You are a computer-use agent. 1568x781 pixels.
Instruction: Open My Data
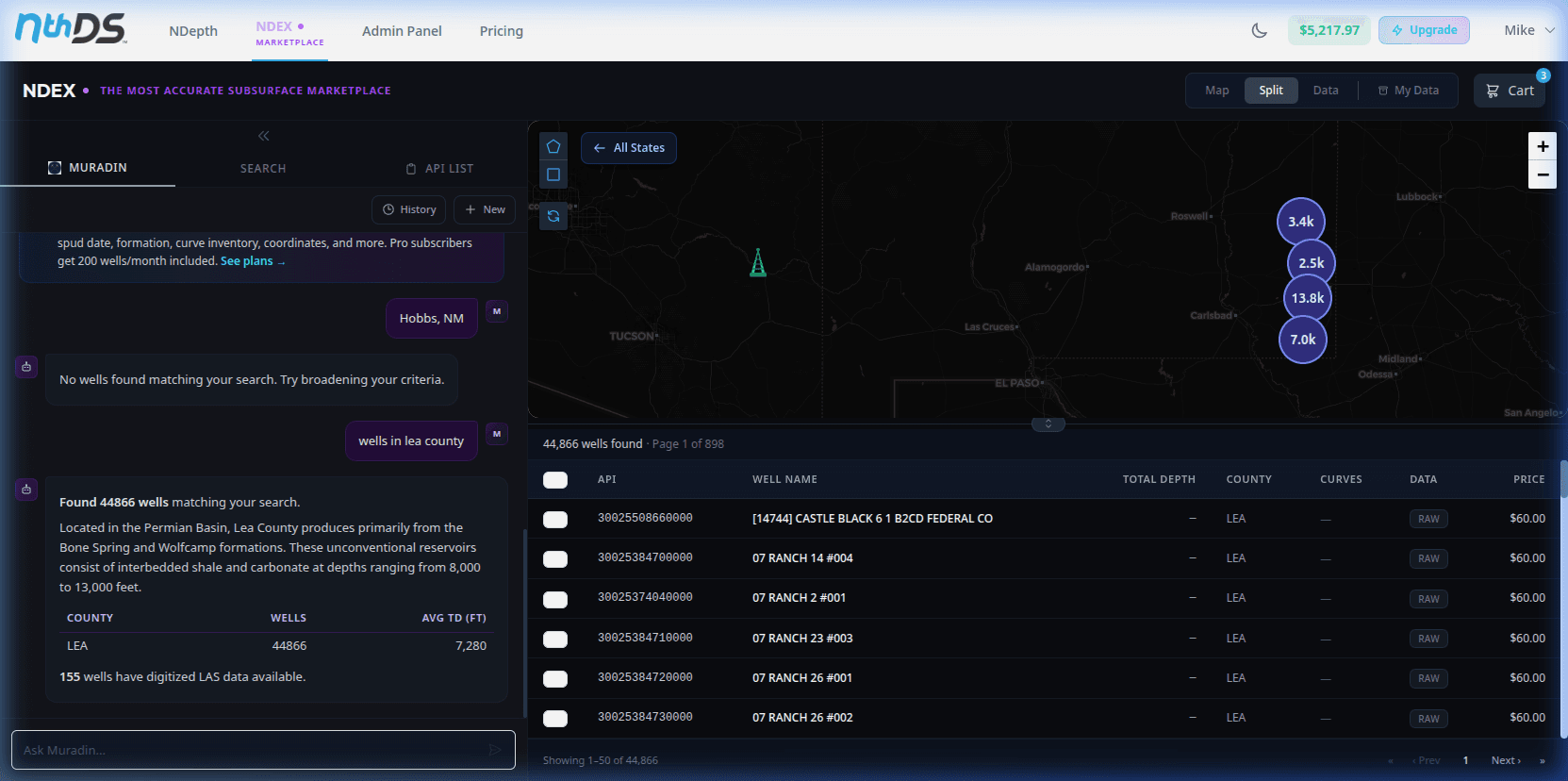coord(1409,91)
